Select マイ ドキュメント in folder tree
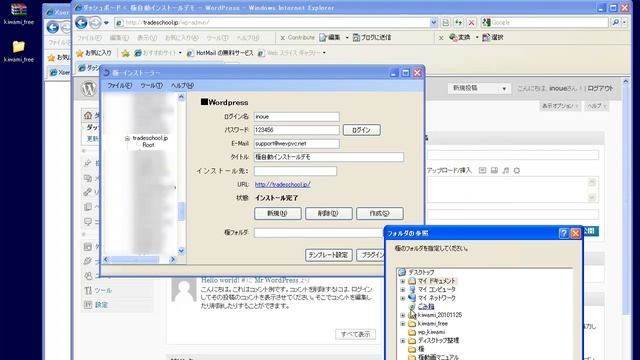Screen dimensions: 640x360 tap(436, 281)
